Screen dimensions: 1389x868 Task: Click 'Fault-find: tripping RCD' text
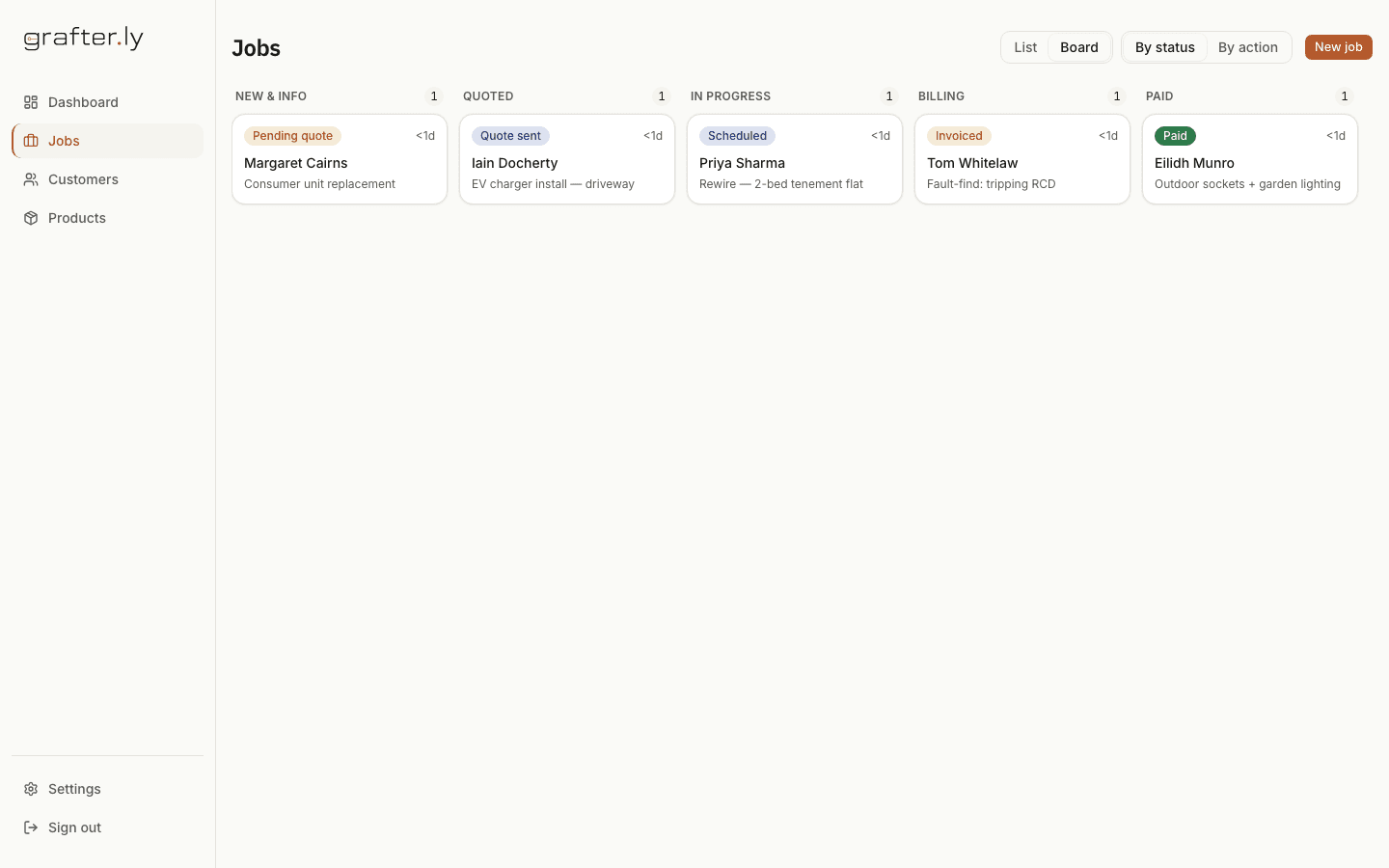(992, 184)
